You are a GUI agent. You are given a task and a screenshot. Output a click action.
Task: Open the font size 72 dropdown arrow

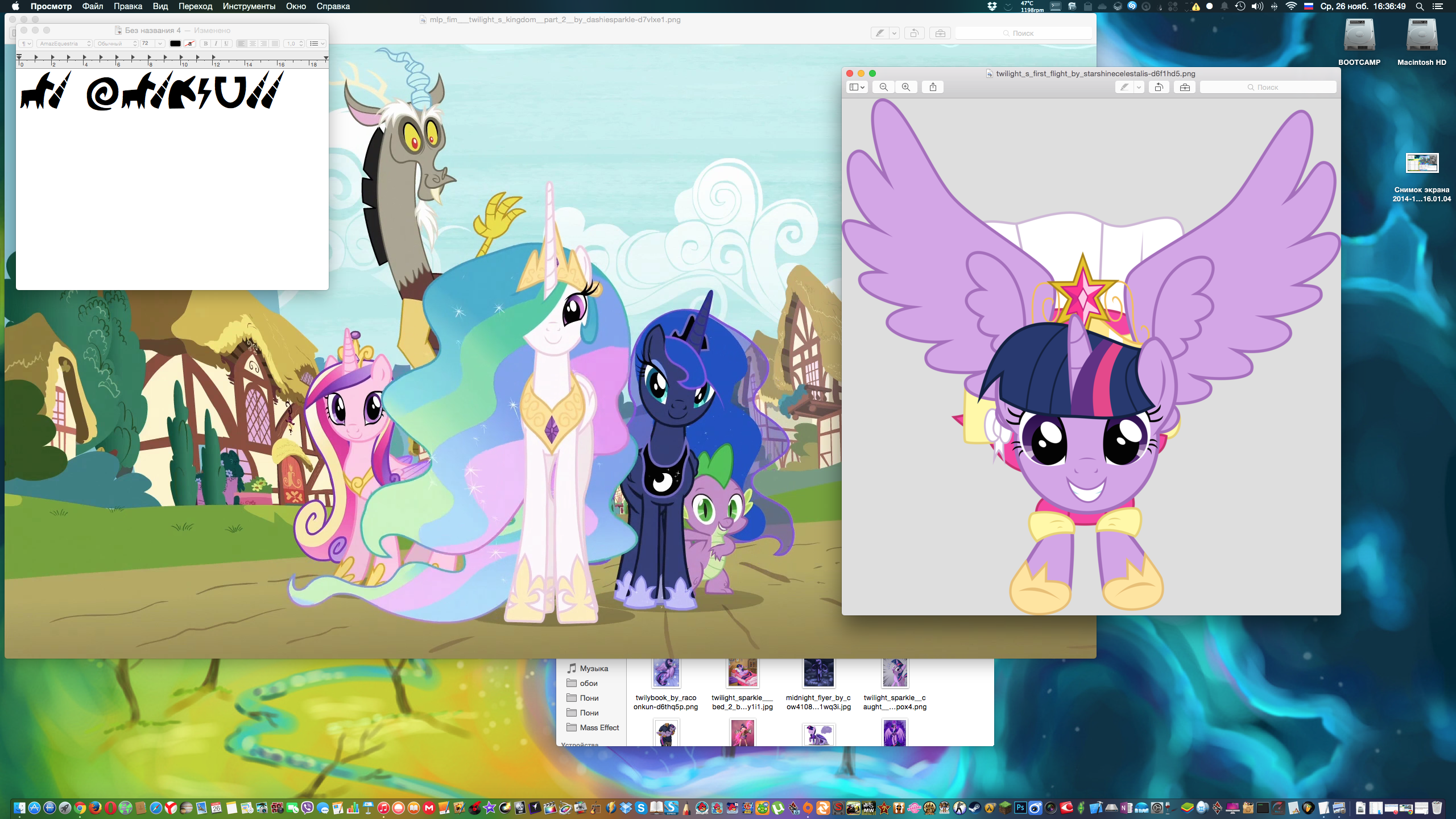(x=160, y=43)
